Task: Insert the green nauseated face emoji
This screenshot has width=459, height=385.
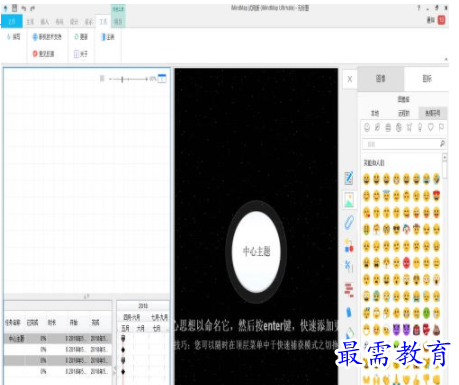Action: (426, 313)
